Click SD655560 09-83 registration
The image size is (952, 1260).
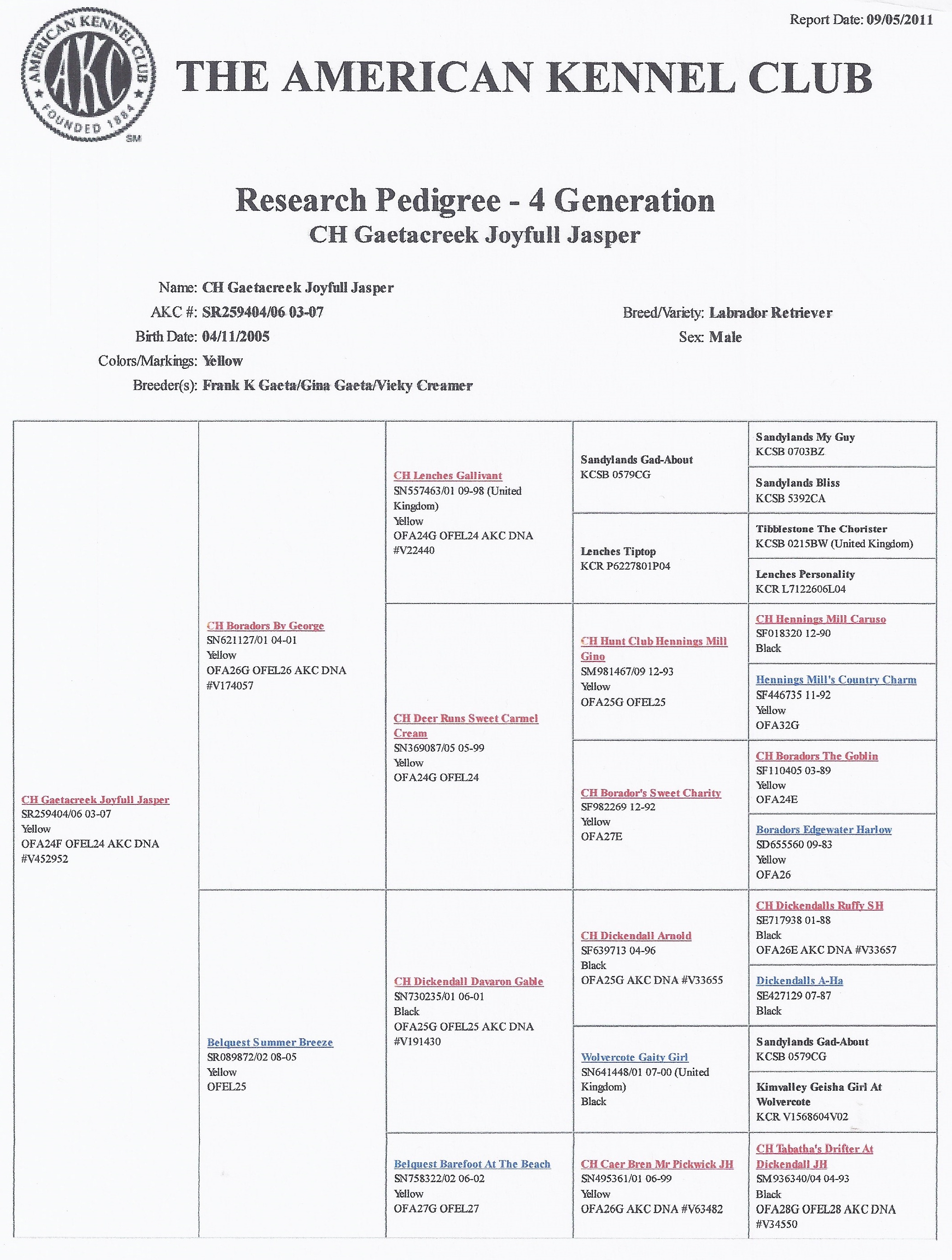point(794,844)
